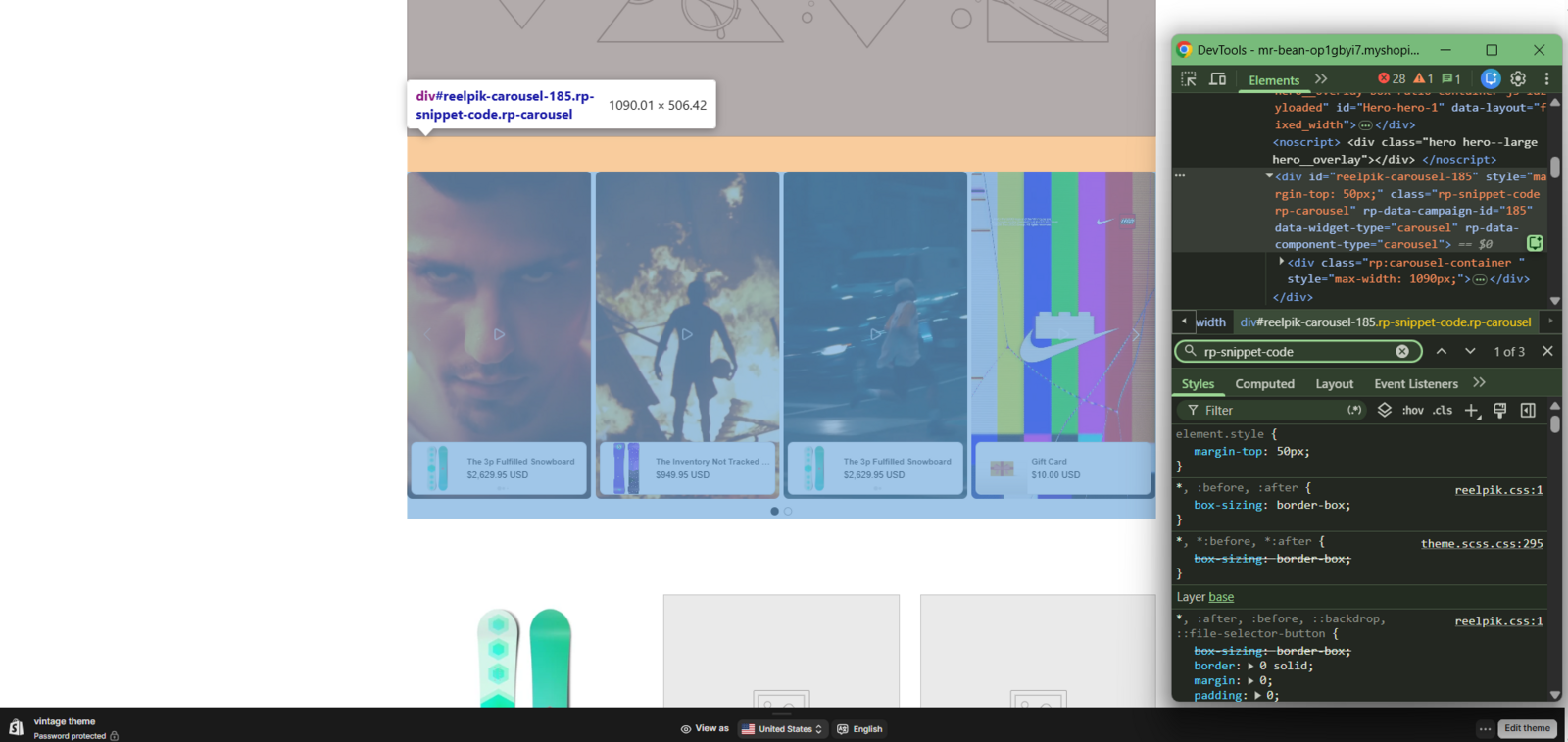Click the Styles pane scrollbar thumb

tap(1555, 424)
